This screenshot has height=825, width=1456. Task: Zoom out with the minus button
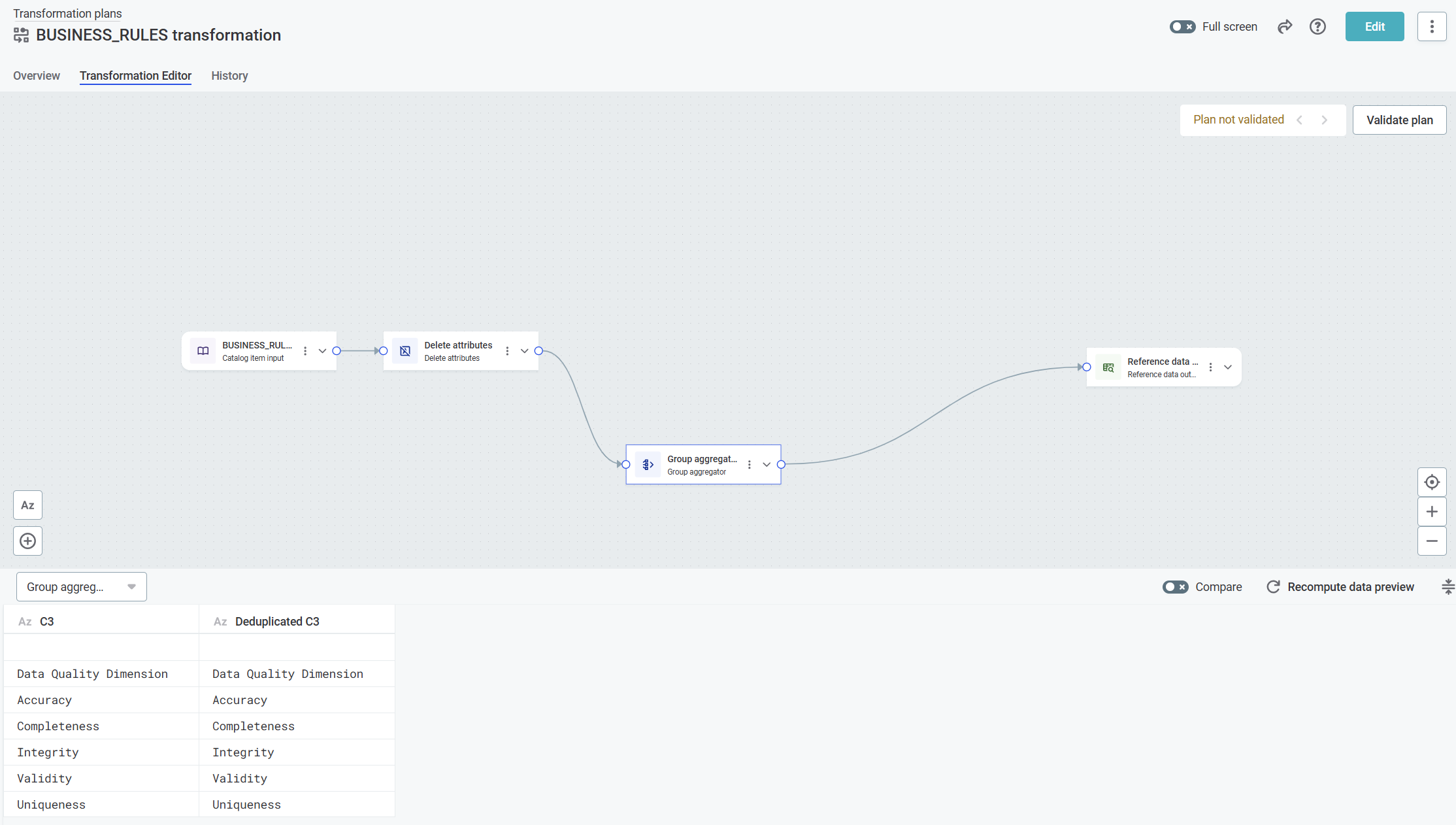pos(1431,541)
